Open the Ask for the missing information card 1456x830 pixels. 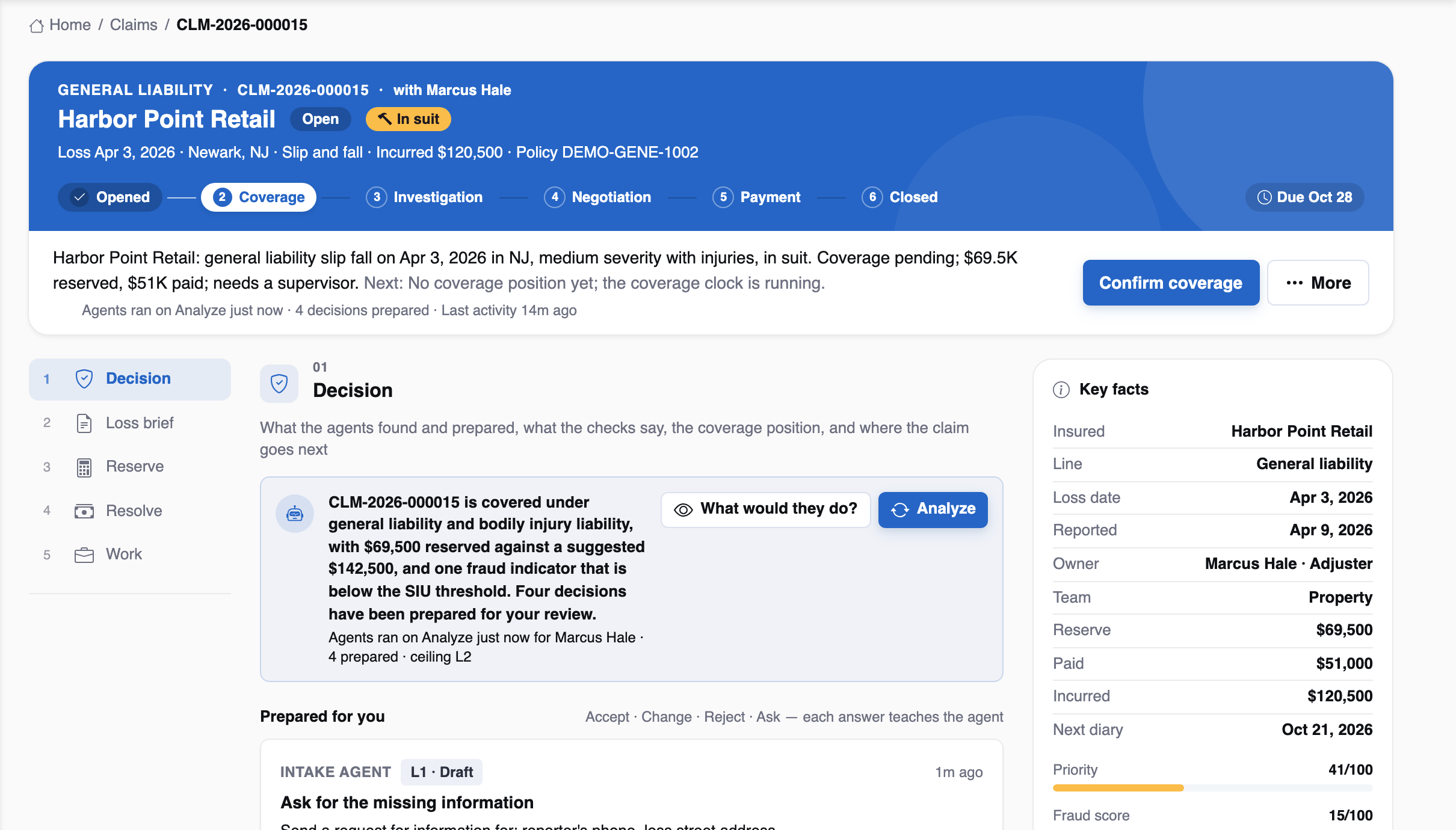407,802
